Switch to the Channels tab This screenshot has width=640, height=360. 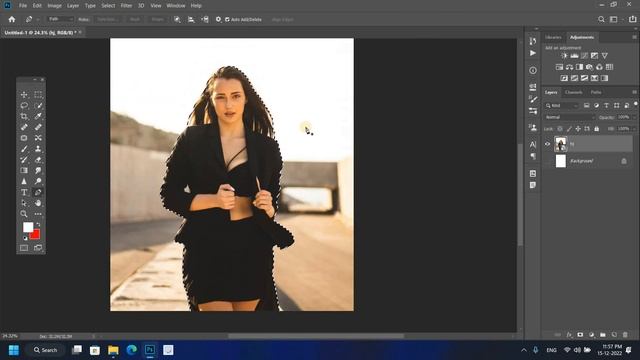(x=573, y=92)
